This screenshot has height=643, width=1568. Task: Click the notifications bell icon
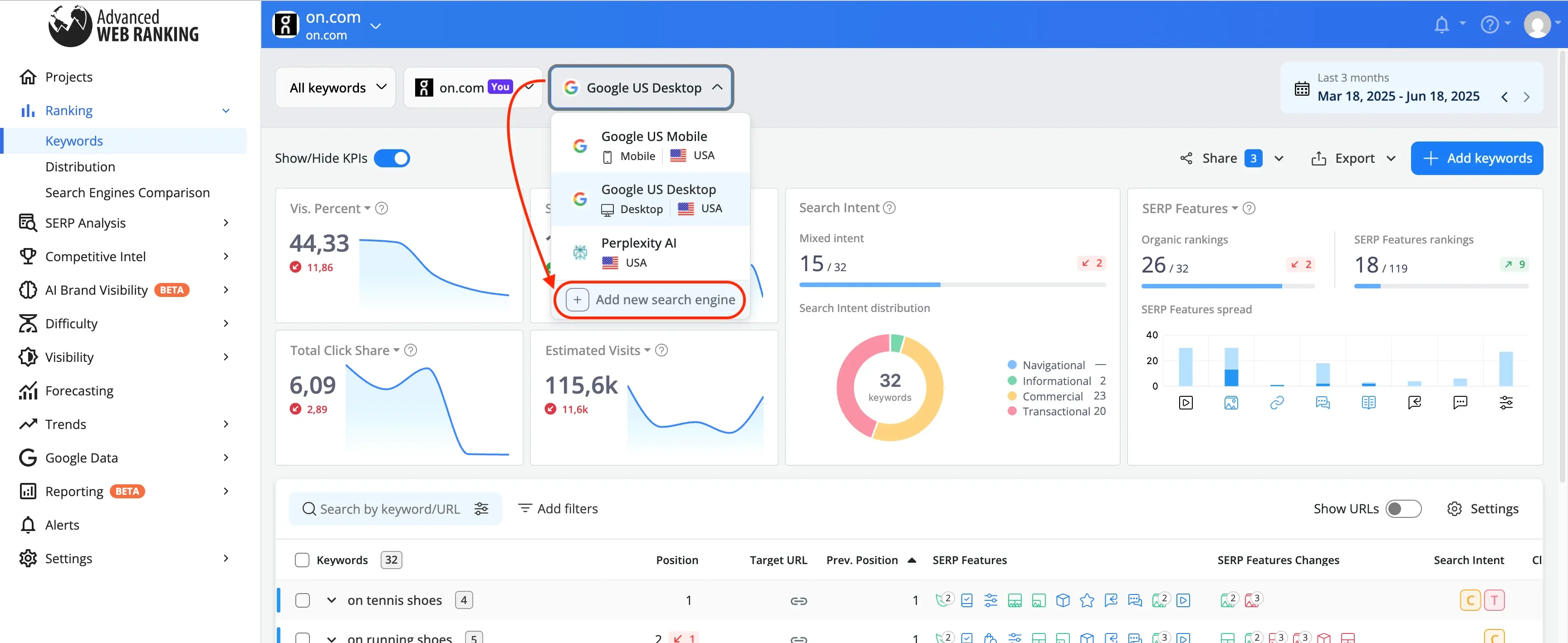point(1441,25)
